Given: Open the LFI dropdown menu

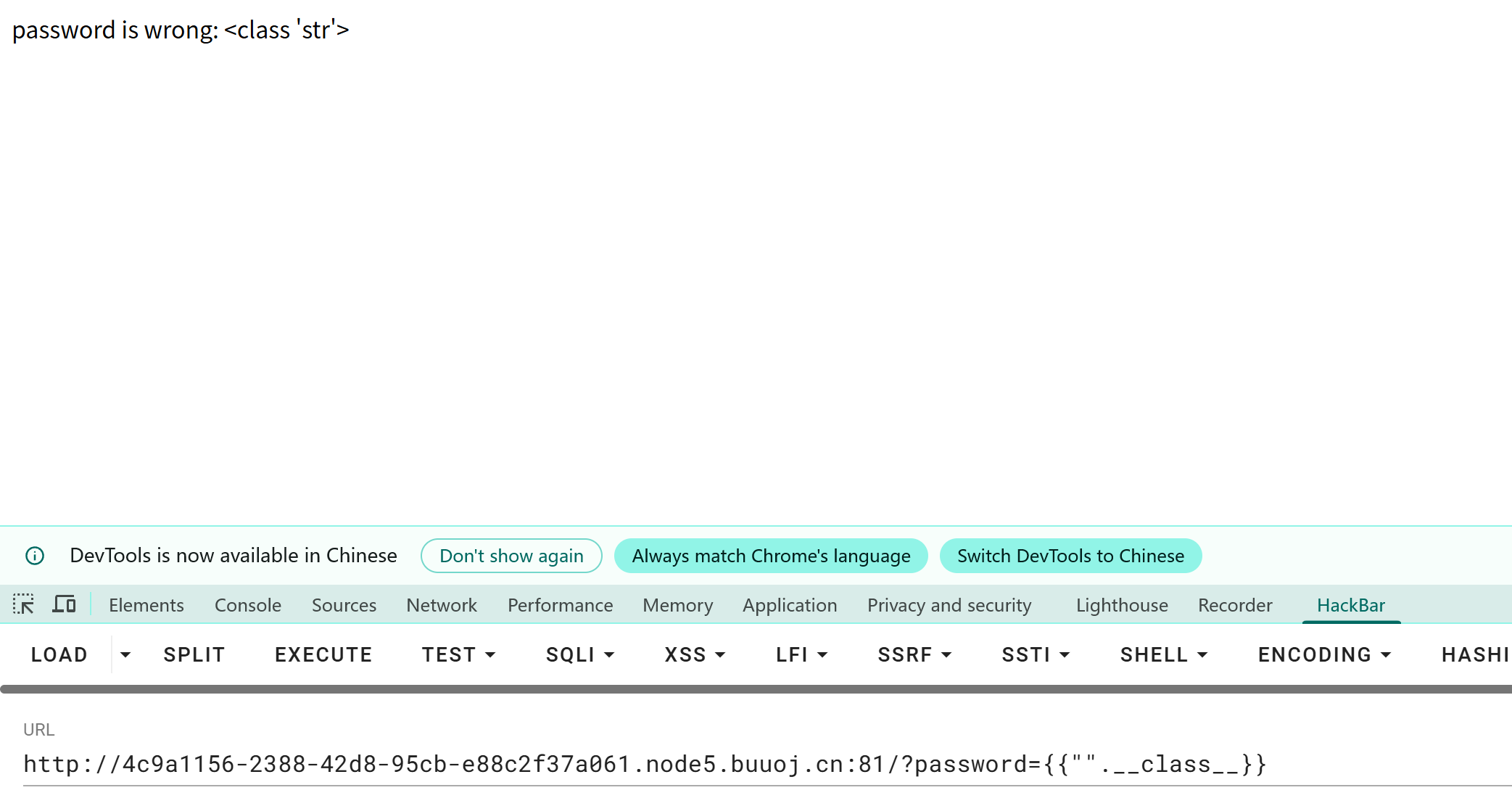Looking at the screenshot, I should (801, 654).
